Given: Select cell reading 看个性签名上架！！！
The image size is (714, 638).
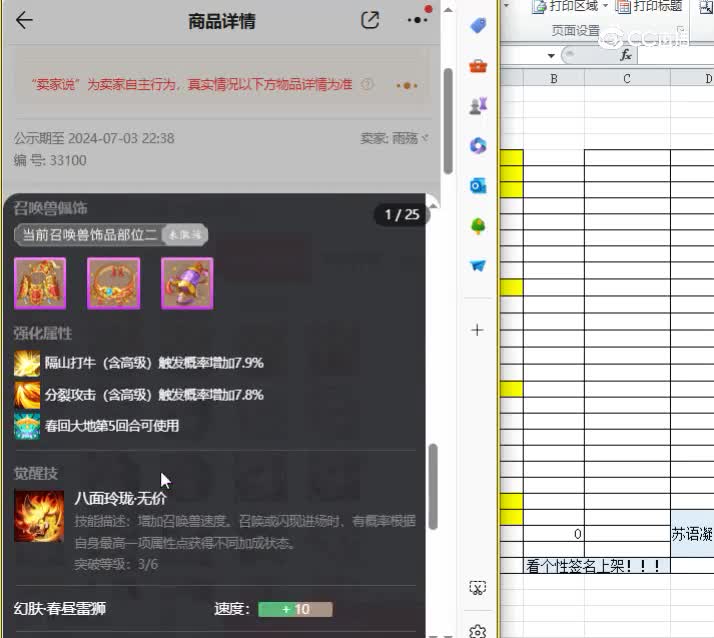Looking at the screenshot, I should click(x=597, y=566).
